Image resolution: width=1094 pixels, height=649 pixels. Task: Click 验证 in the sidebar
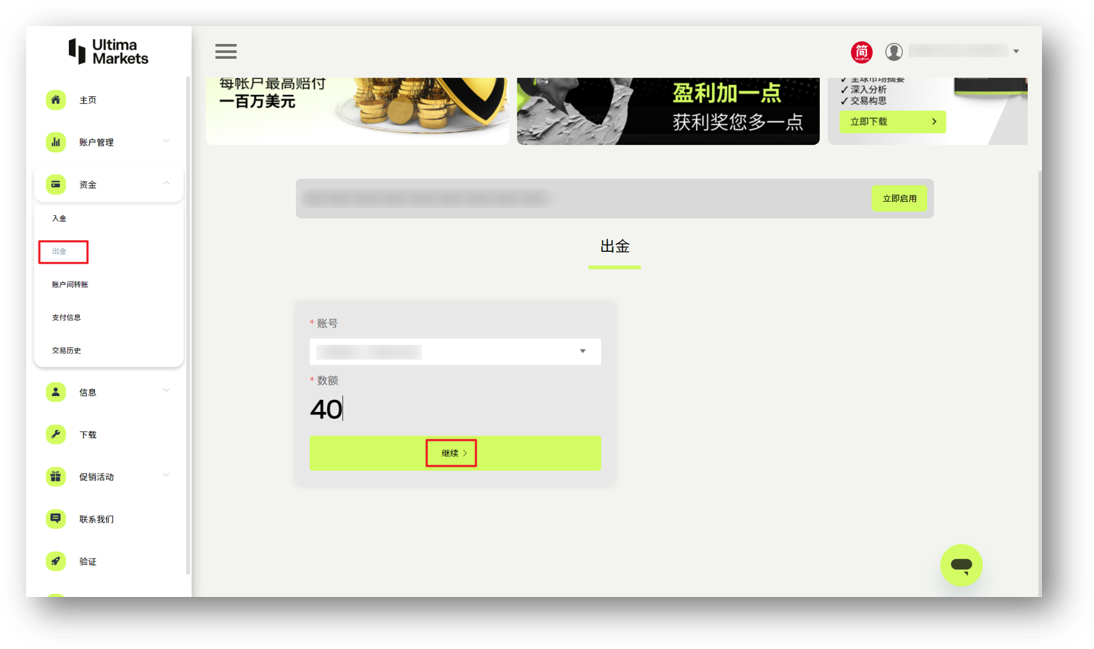tap(88, 562)
